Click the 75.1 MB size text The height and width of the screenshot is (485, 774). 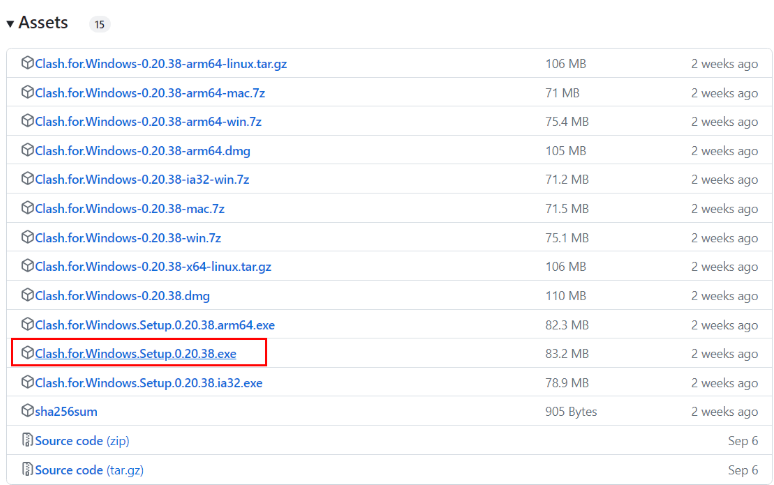567,237
